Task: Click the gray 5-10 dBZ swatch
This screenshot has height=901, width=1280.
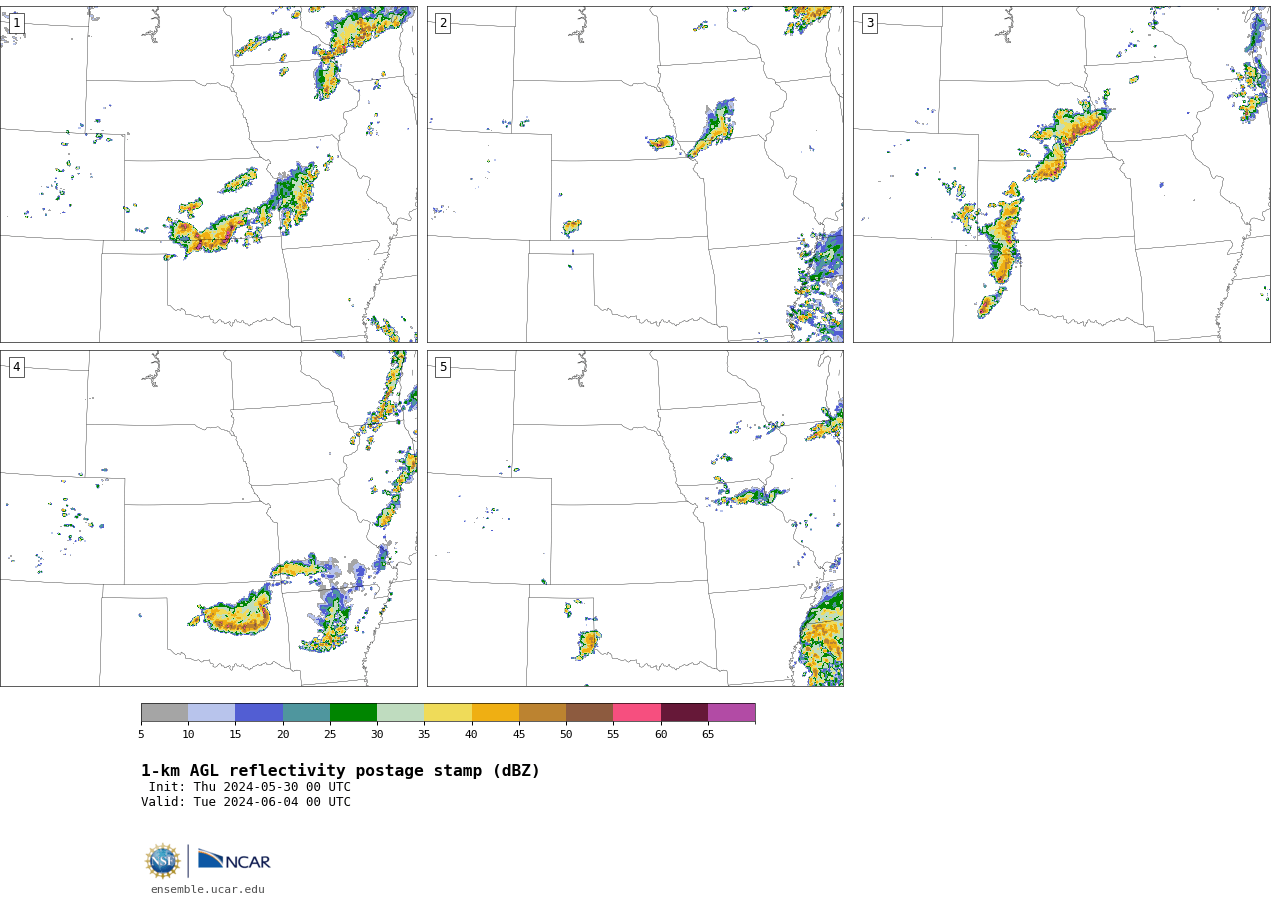Action: [164, 712]
